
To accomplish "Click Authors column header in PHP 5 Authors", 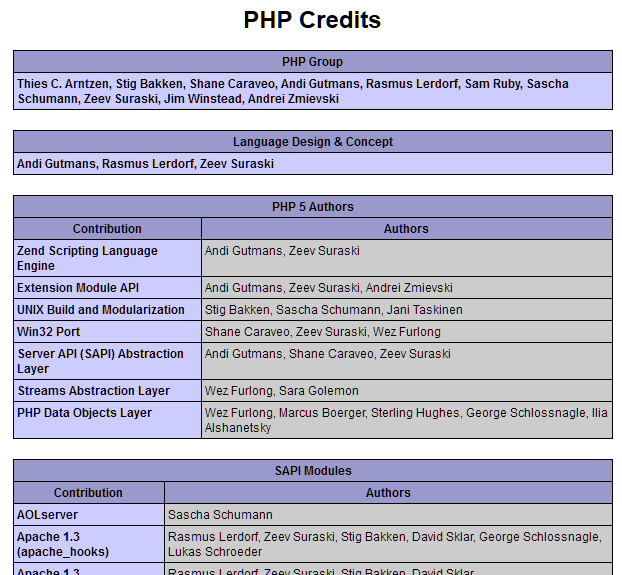I will coord(407,229).
